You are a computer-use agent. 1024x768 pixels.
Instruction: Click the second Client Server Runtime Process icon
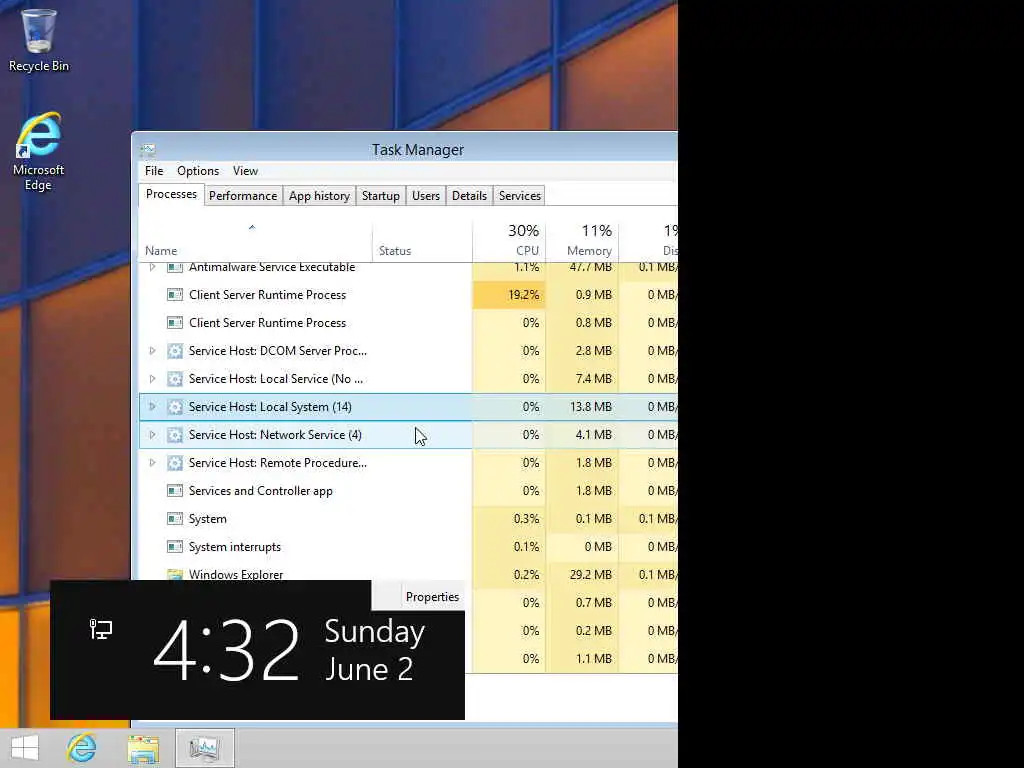[174, 323]
